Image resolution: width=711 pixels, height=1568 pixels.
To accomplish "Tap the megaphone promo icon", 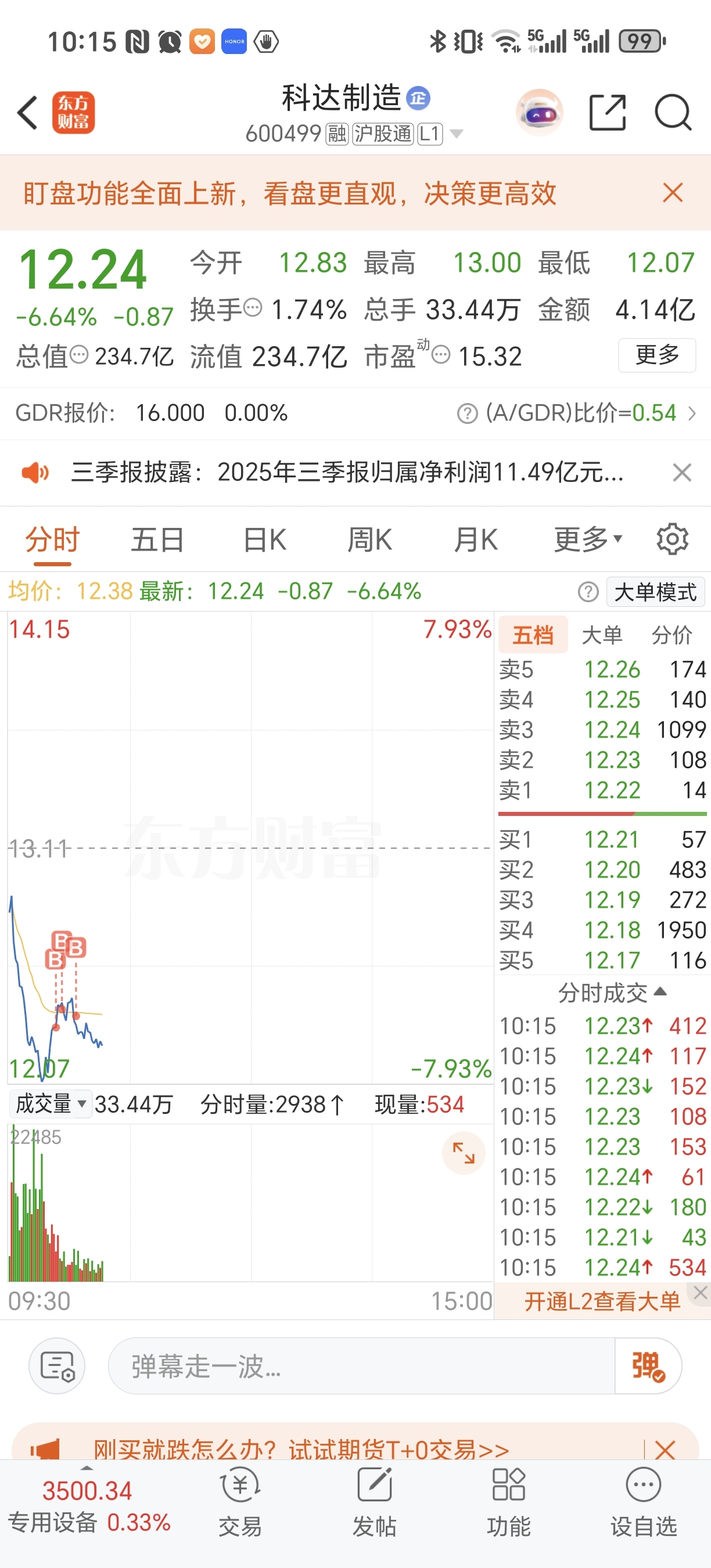I will click(x=45, y=1450).
